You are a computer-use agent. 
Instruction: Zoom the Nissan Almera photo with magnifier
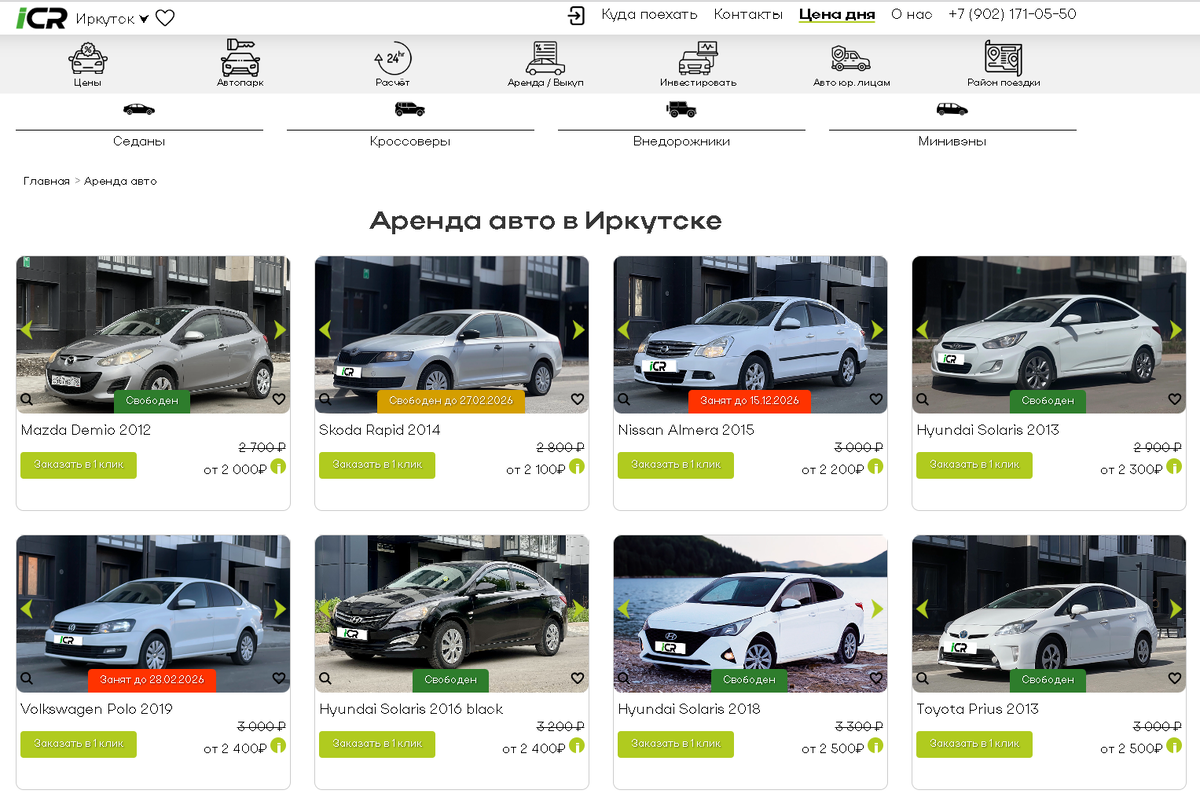point(624,399)
